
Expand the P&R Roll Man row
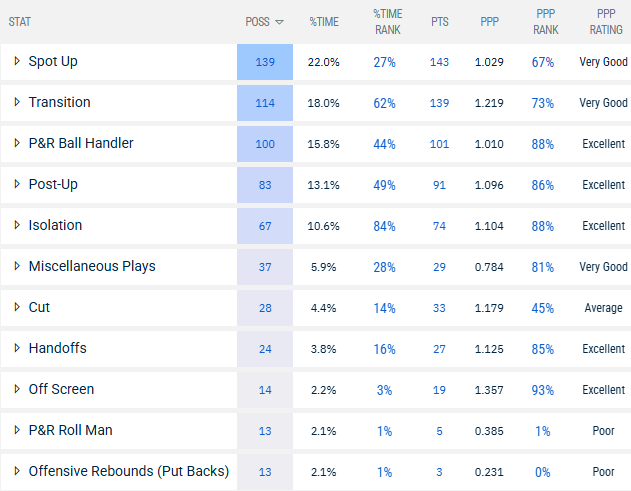tap(17, 430)
